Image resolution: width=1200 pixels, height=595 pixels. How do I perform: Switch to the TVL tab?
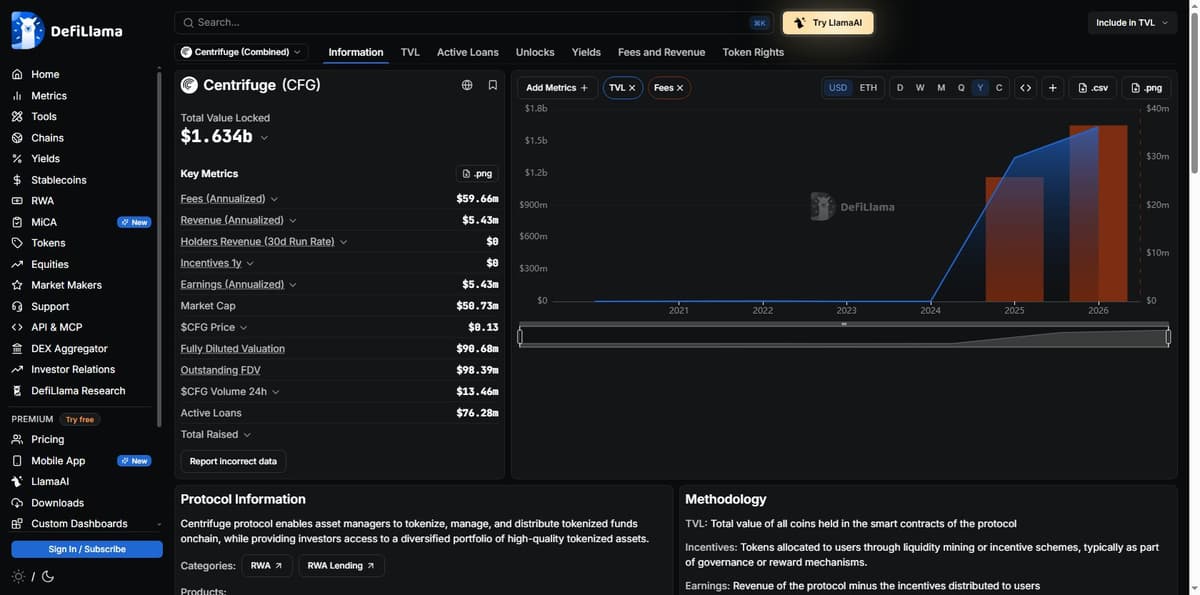point(410,52)
